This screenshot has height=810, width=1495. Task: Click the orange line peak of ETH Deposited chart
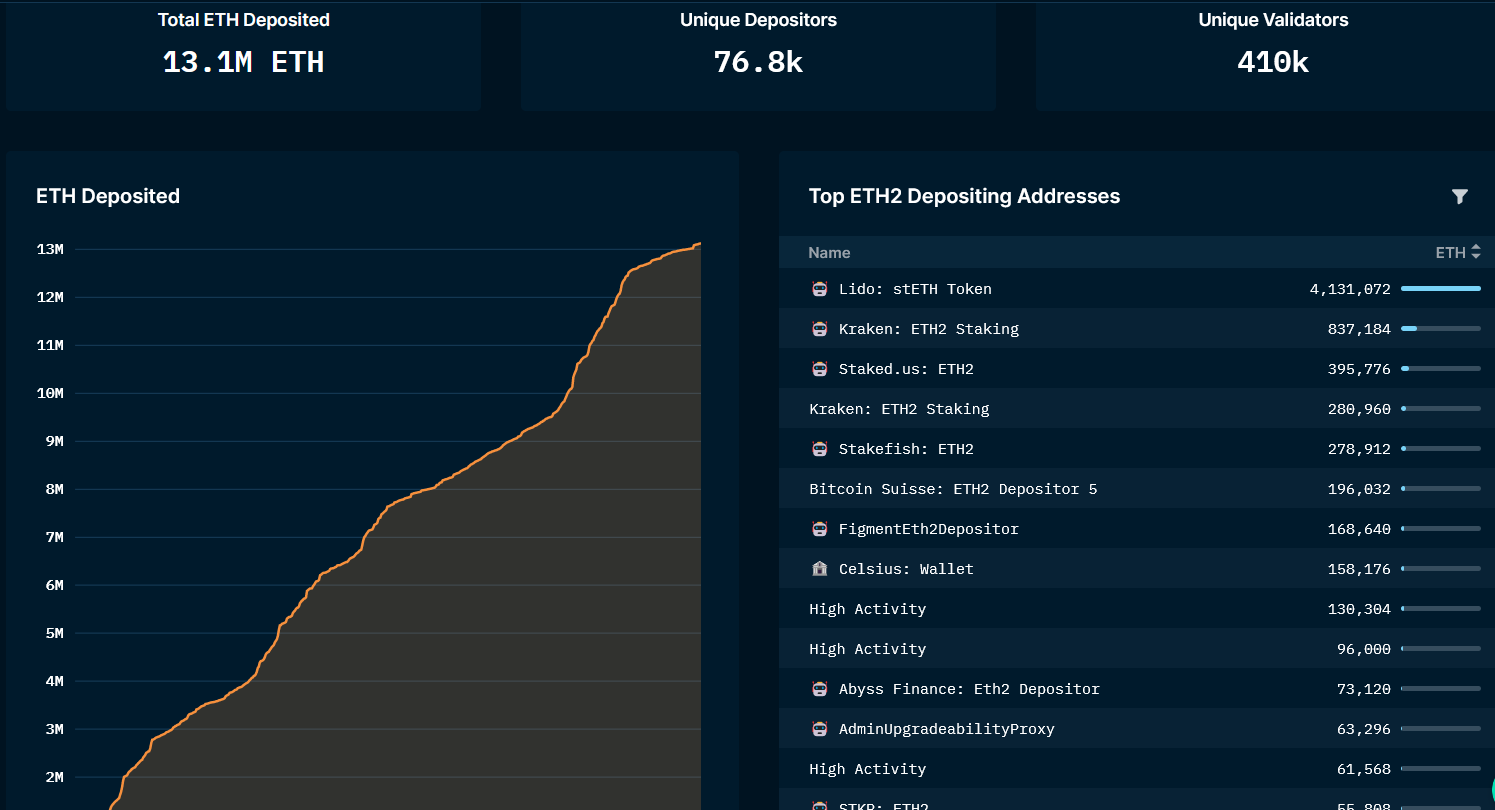(x=698, y=244)
